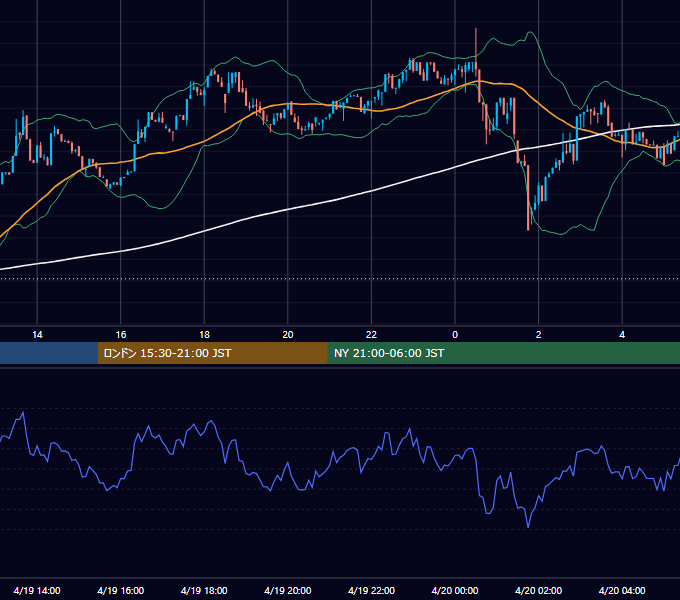This screenshot has width=680, height=600.
Task: Click the blue session bar before ロンドン
Action: 49,353
